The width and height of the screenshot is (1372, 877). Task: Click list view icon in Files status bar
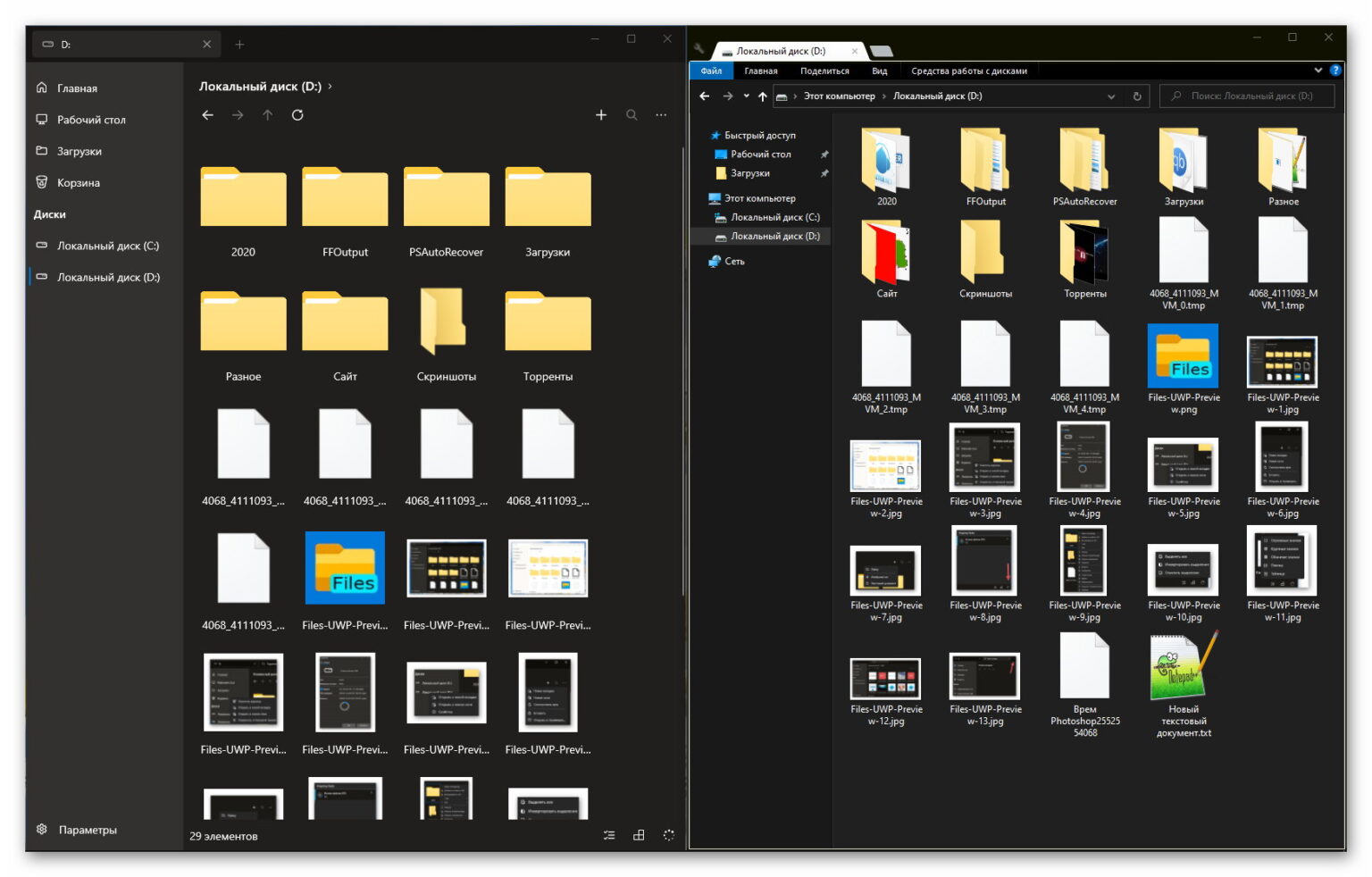coord(609,836)
